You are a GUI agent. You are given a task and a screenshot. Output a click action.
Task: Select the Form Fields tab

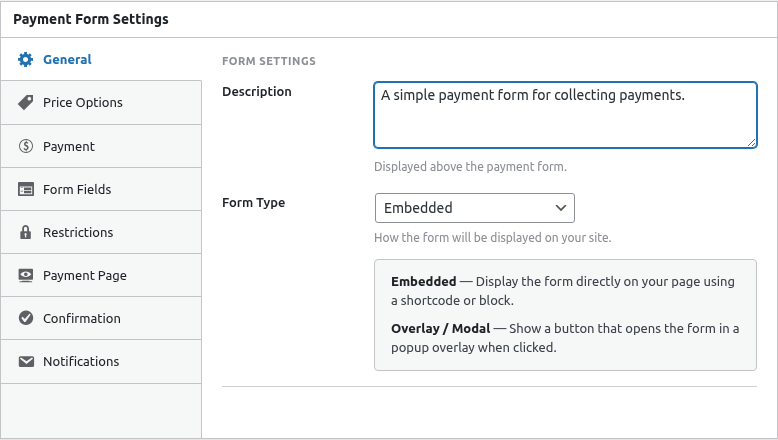pos(77,189)
